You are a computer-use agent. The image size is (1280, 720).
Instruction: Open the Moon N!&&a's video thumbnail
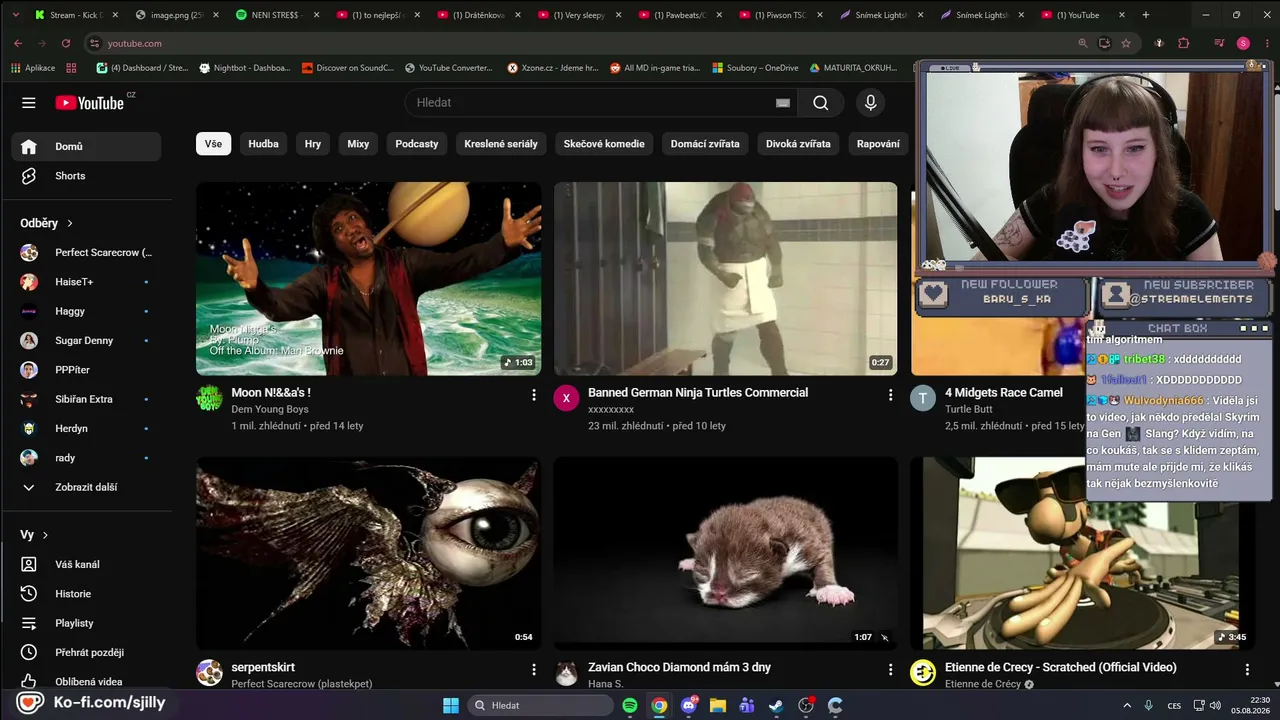click(x=369, y=279)
